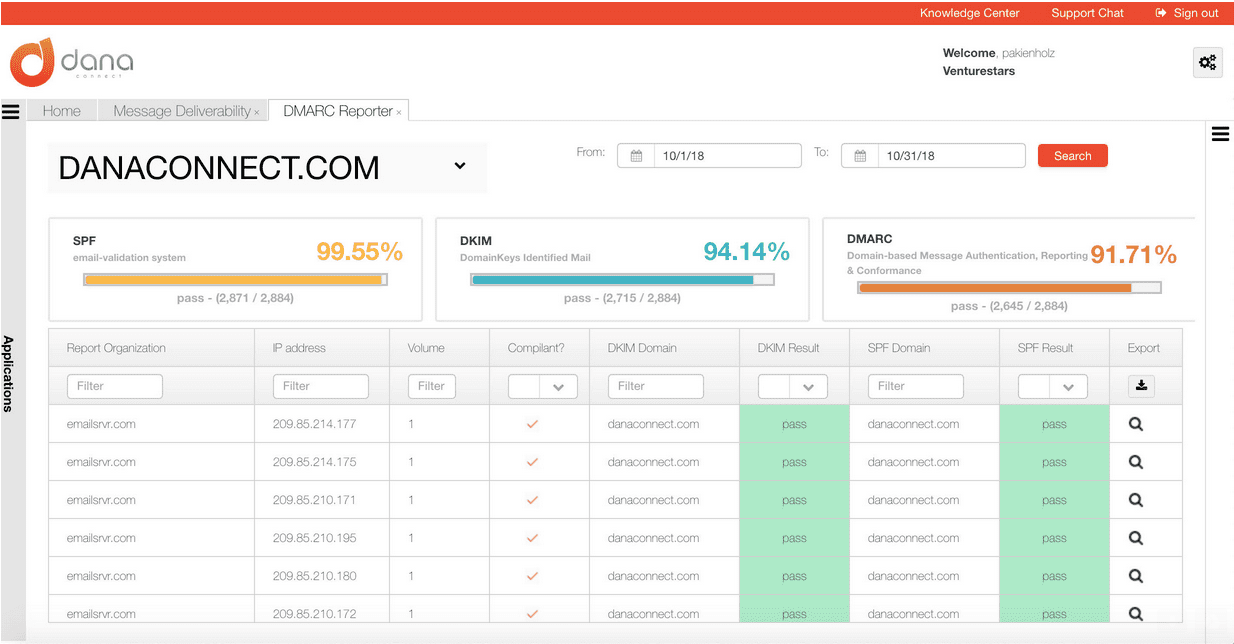Open the right-side hamburger menu
The height and width of the screenshot is (644, 1234).
click(x=1220, y=133)
